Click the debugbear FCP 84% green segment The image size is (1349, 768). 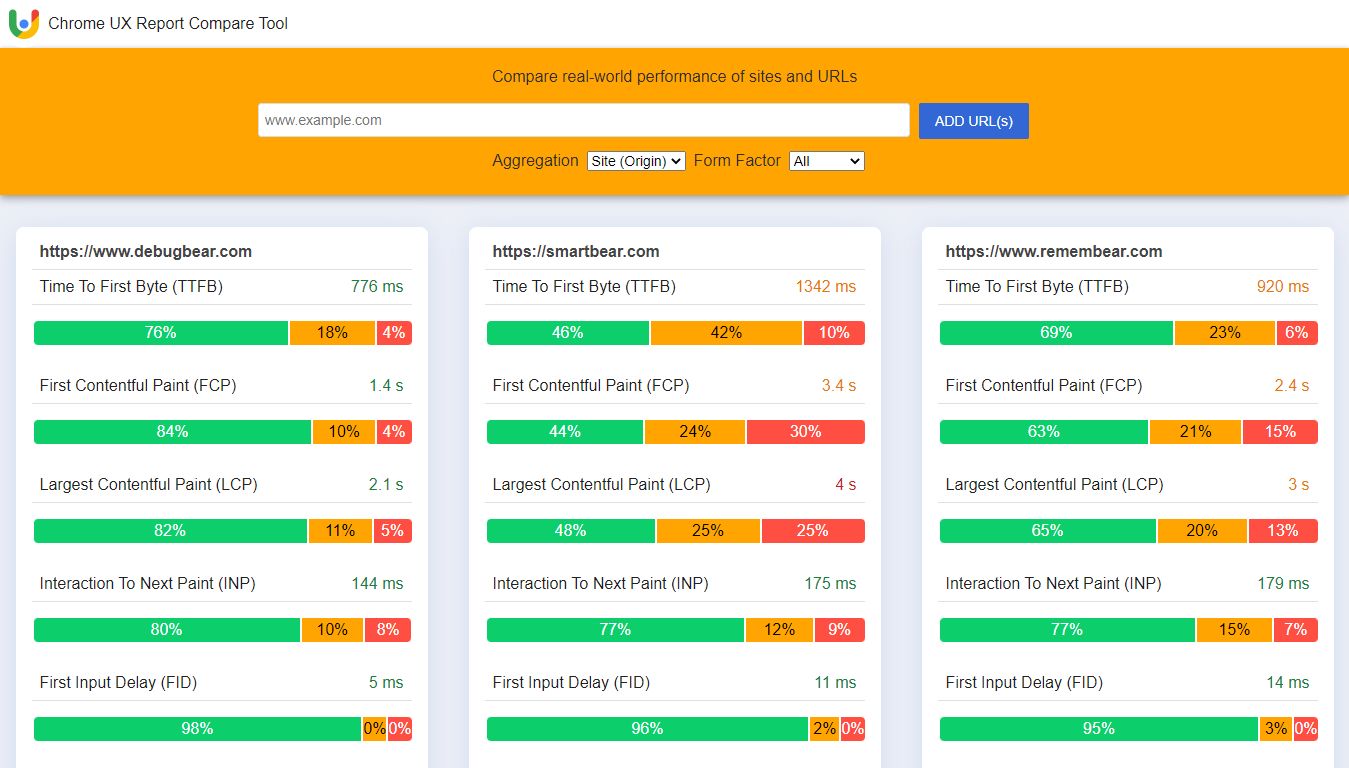(173, 432)
